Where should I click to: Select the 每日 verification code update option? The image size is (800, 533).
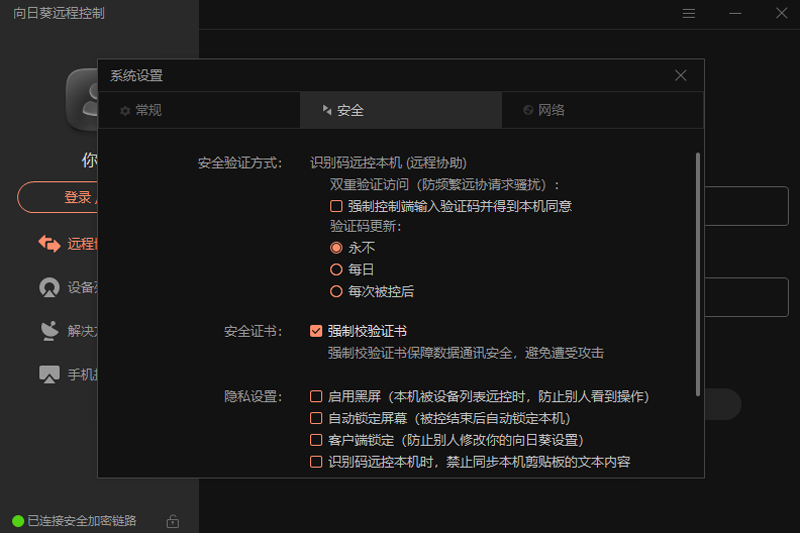337,269
